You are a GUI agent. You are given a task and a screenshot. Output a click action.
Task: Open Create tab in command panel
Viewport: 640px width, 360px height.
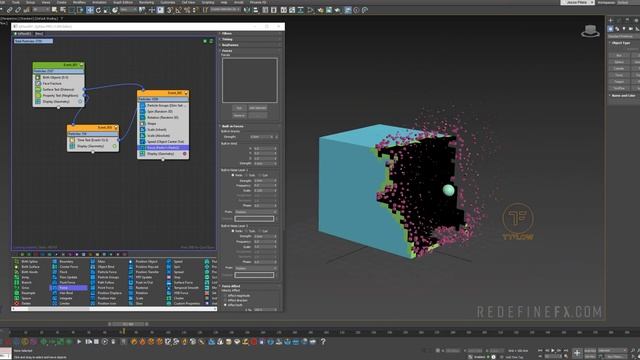[x=611, y=20]
